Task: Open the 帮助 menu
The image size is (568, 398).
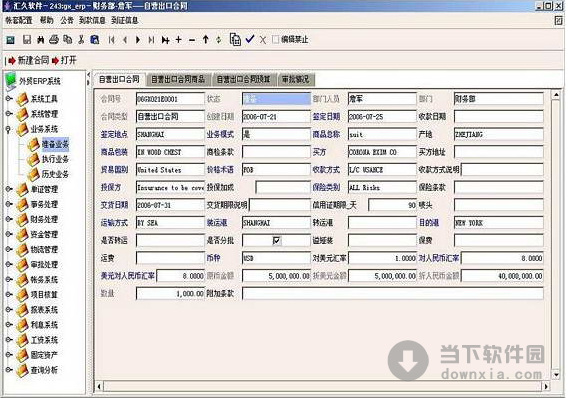Action: (47, 20)
